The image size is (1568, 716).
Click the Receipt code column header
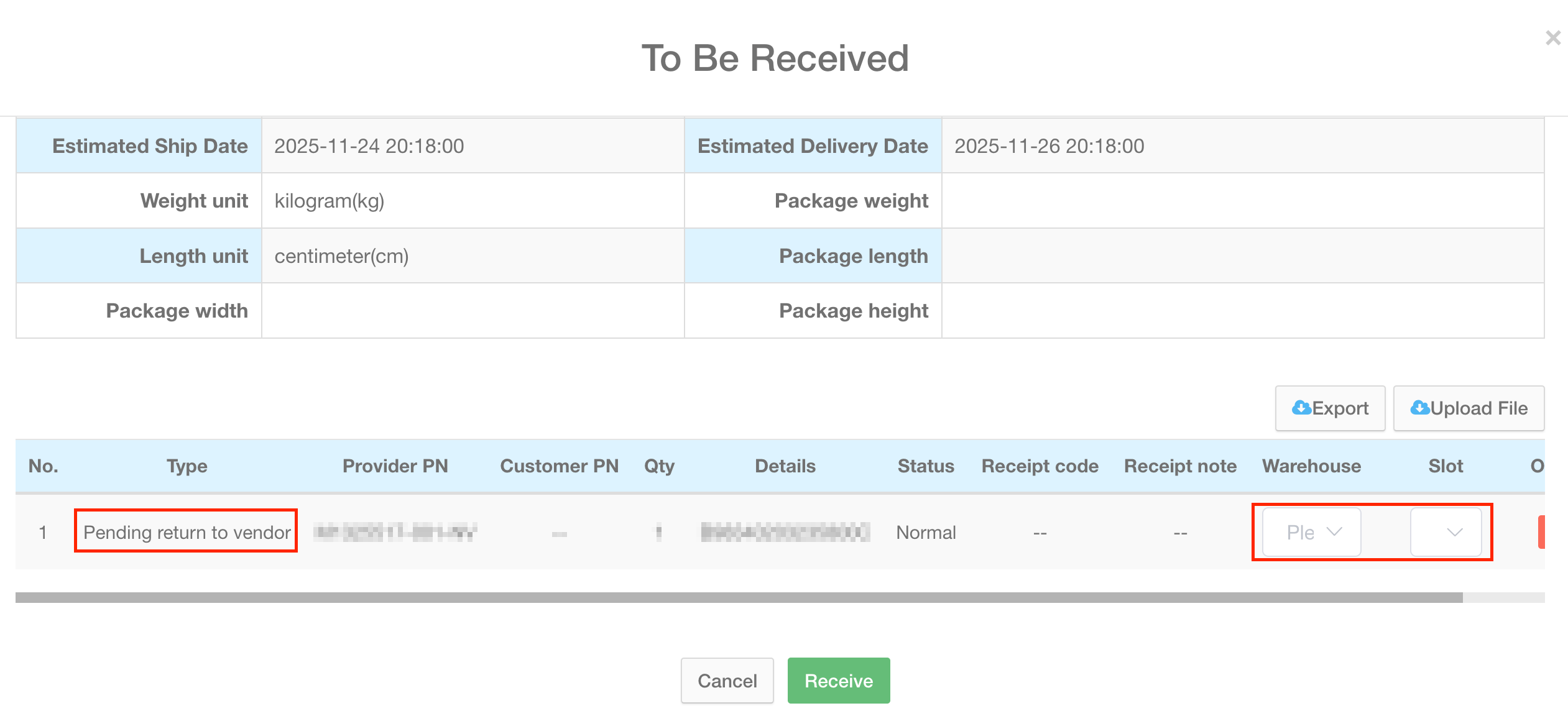point(1040,466)
